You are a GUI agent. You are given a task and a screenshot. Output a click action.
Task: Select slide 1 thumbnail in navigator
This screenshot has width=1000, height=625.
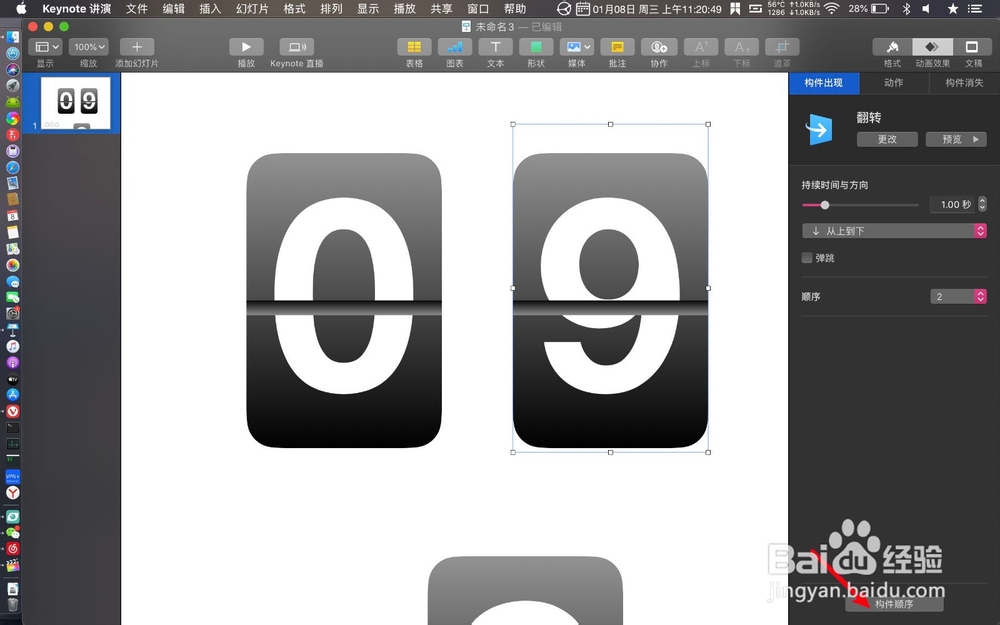76,103
